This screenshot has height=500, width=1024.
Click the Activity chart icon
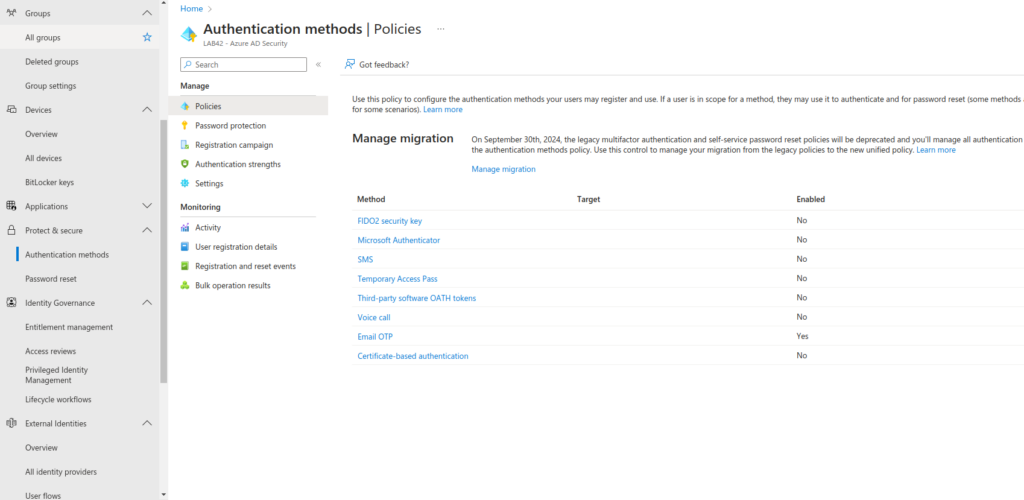[185, 228]
